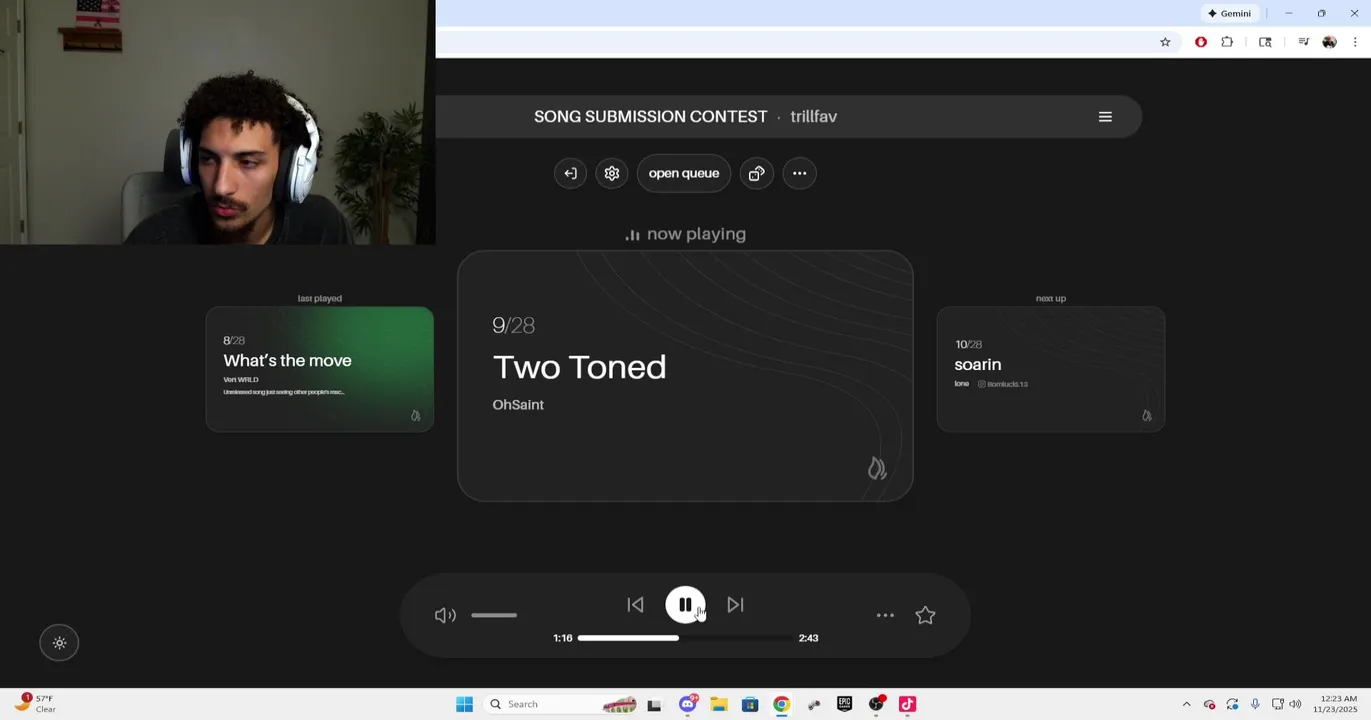Expand the system tray hidden icons chevron

(1186, 704)
